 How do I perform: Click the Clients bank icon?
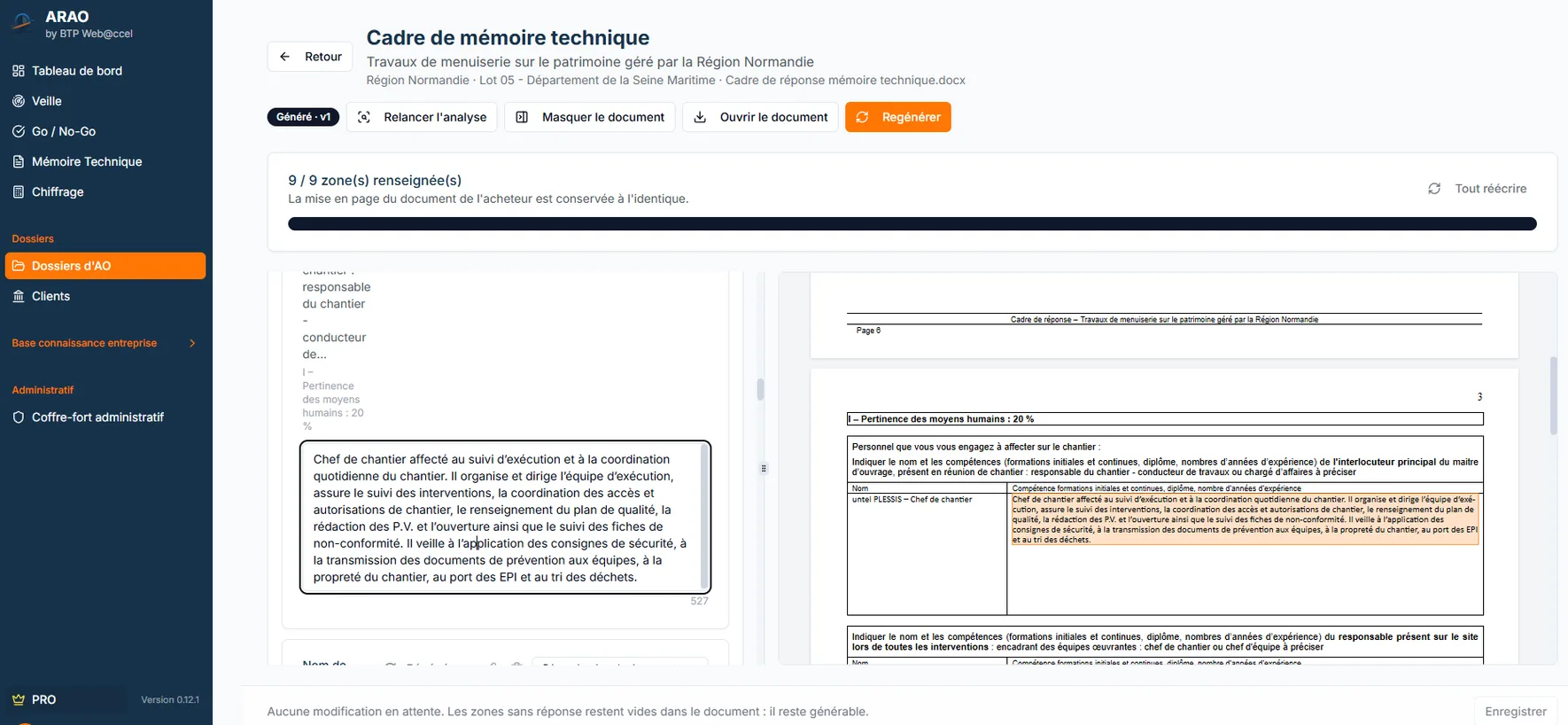click(19, 296)
